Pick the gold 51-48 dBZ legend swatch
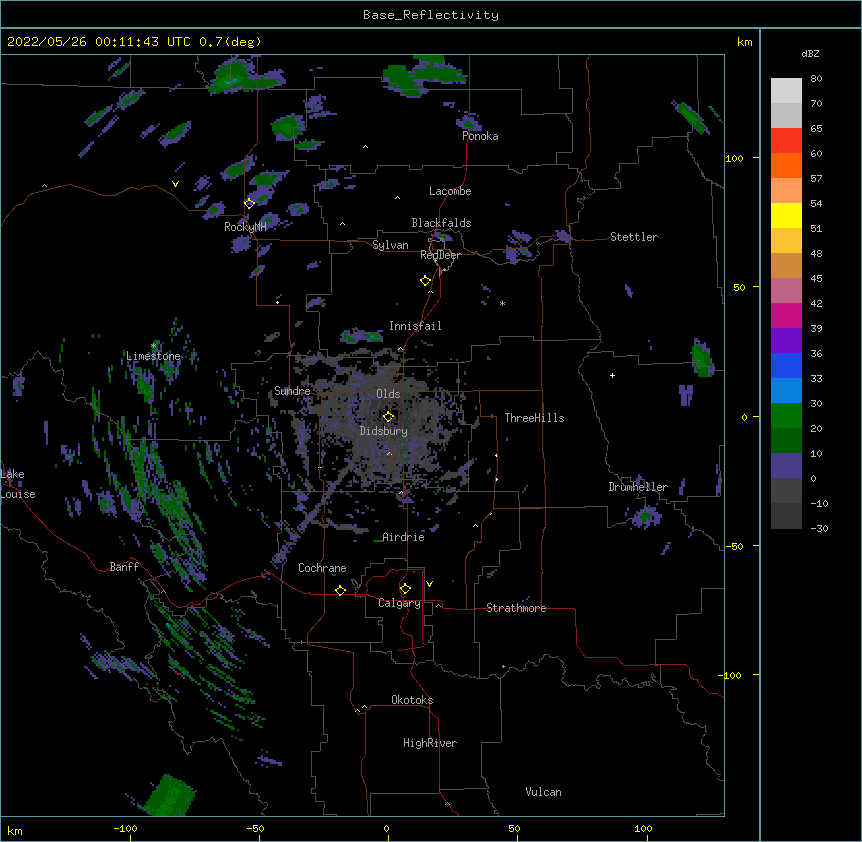The width and height of the screenshot is (862, 842). [x=786, y=241]
